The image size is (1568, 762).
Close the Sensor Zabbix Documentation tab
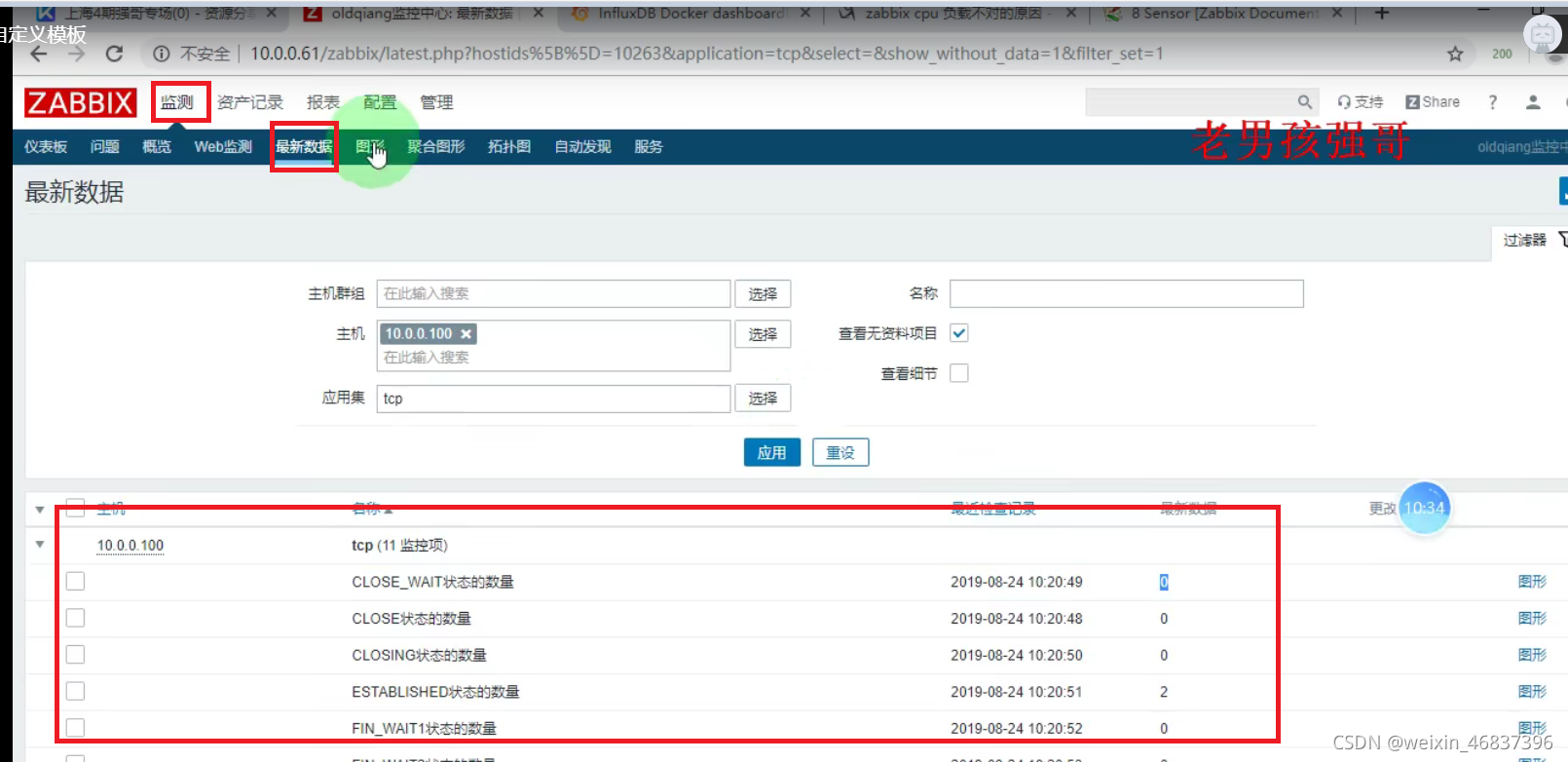coord(1337,14)
